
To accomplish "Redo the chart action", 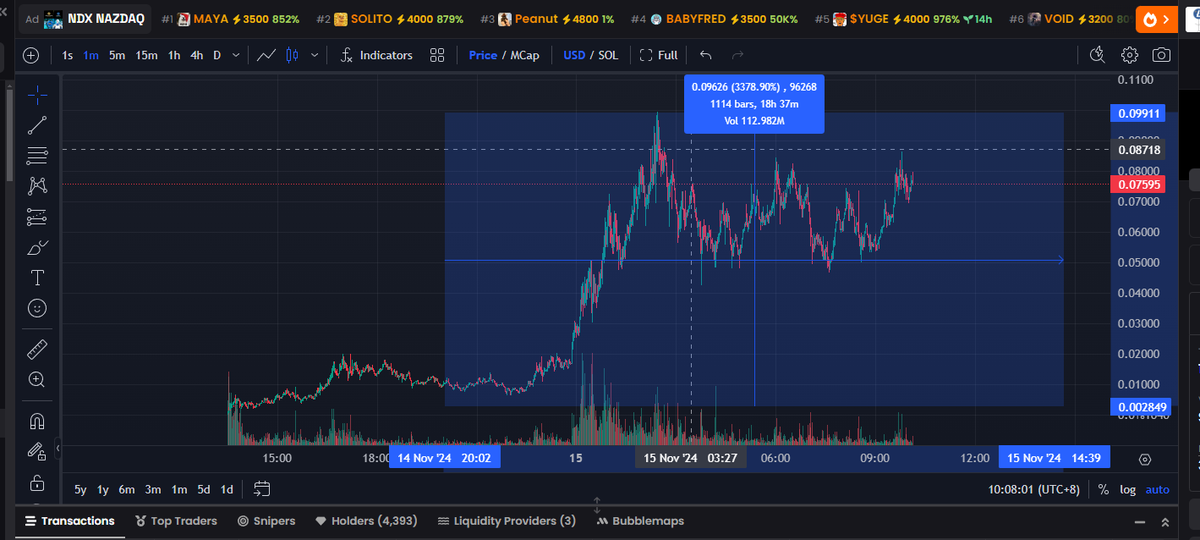I will [x=738, y=55].
